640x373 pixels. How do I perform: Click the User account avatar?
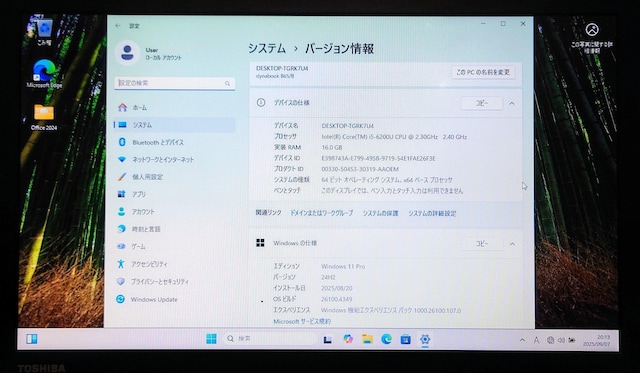(x=127, y=53)
